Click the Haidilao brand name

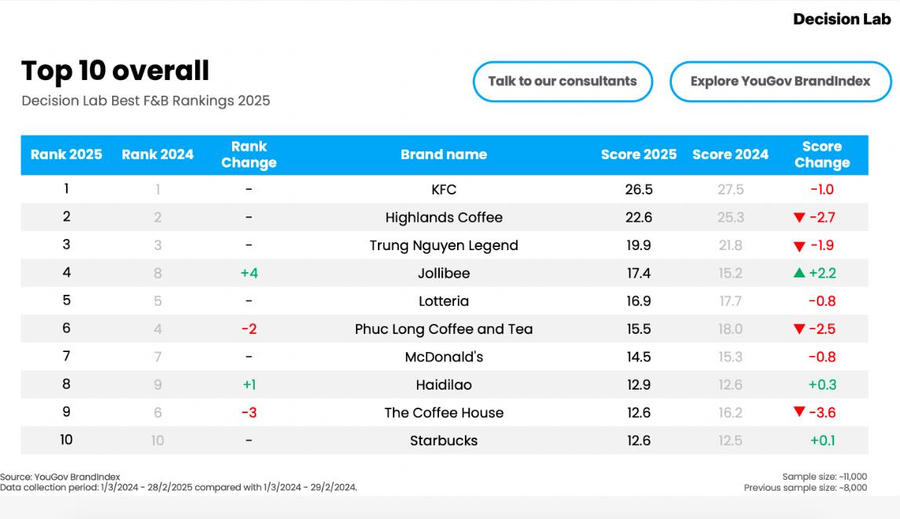(x=444, y=385)
